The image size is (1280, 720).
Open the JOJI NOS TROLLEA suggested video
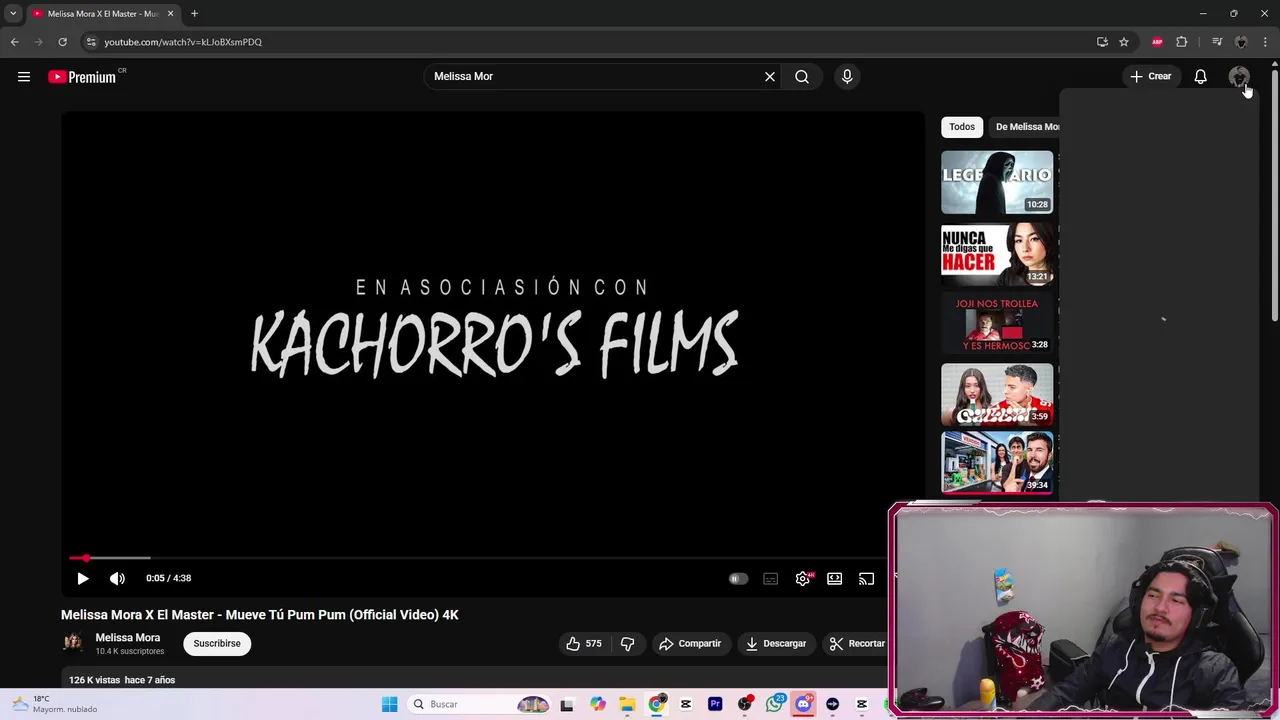(997, 324)
